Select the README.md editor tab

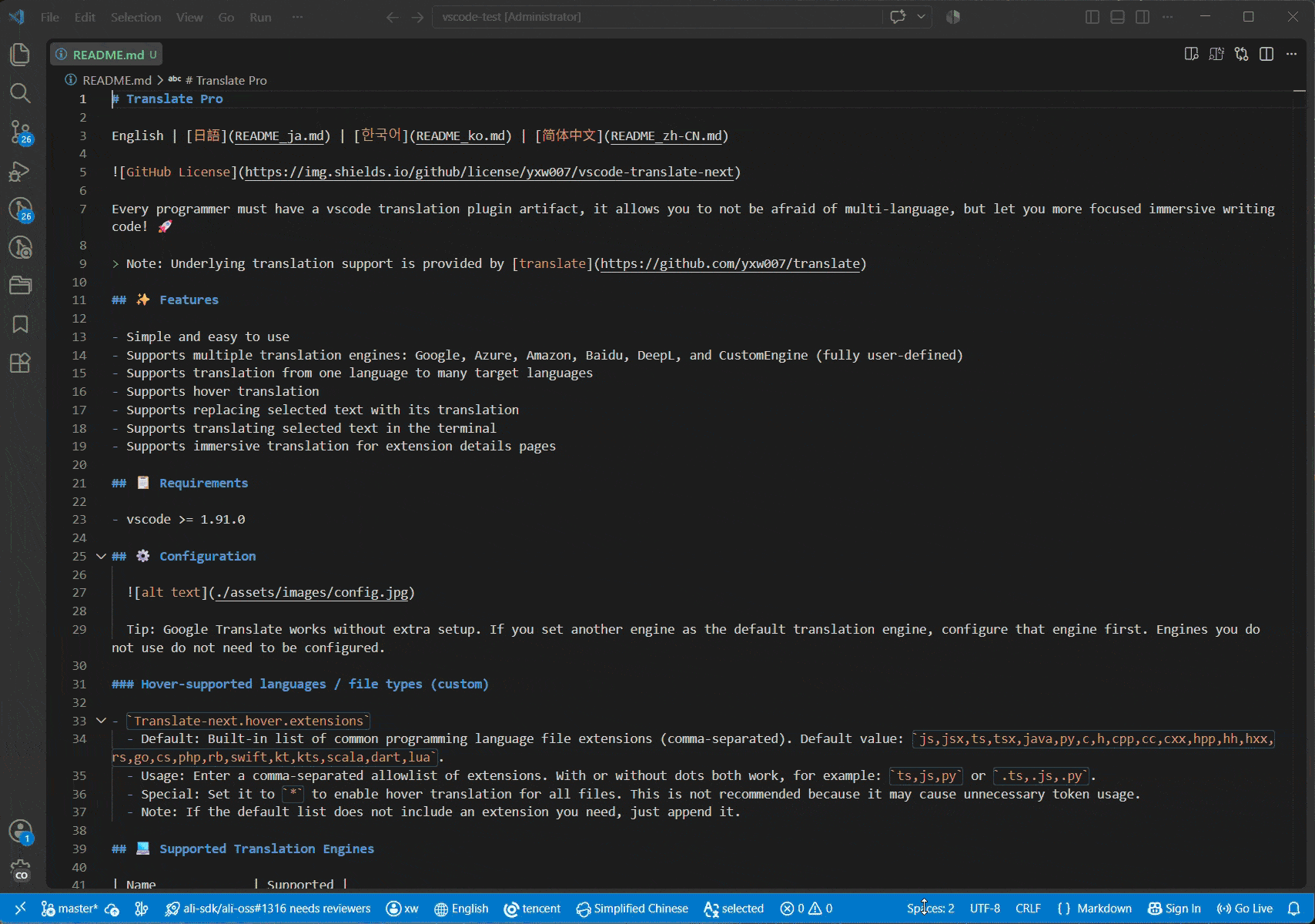click(x=106, y=55)
